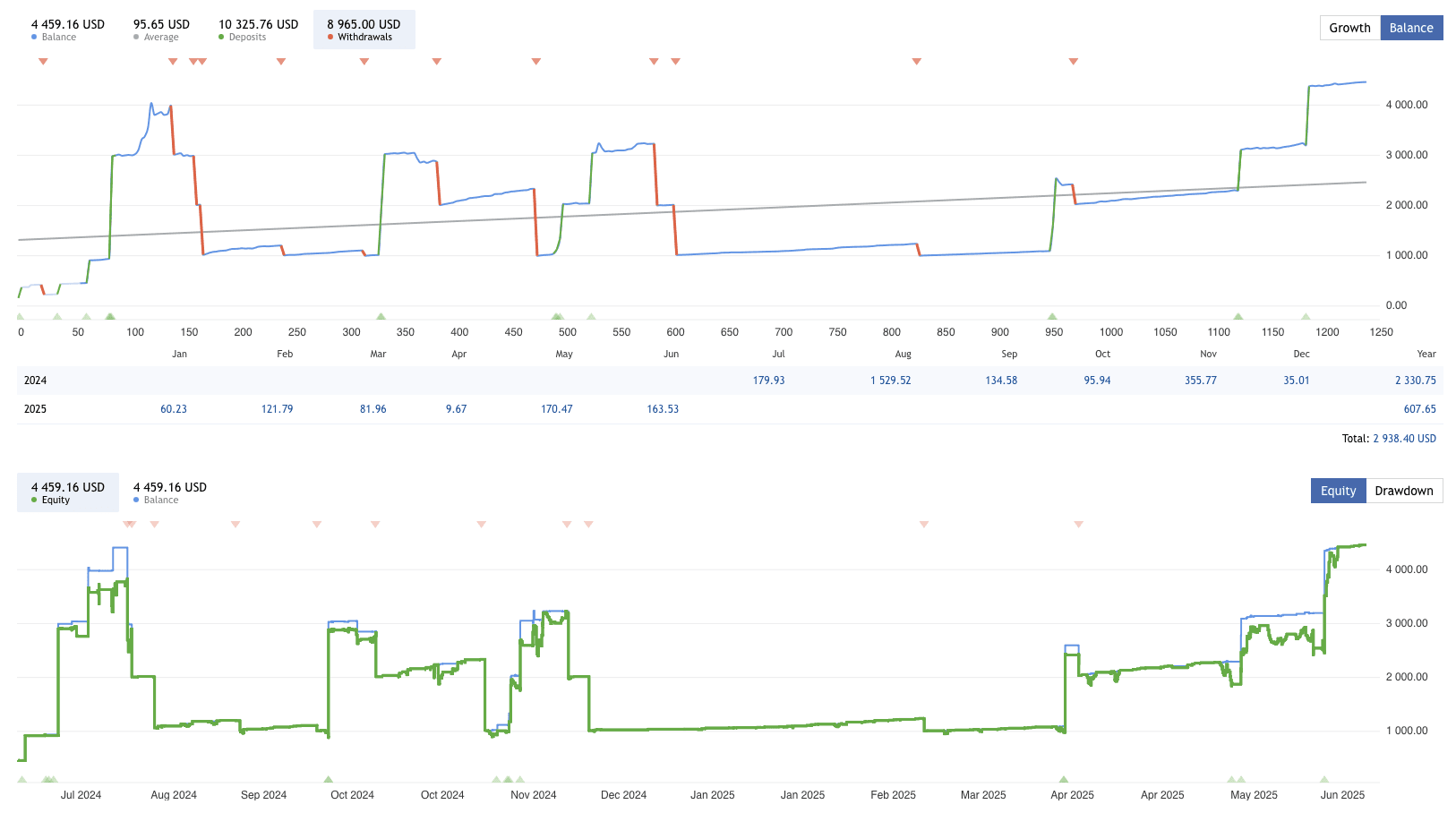The height and width of the screenshot is (813, 1456).
Task: Click the 2024 yearly total 2 330.75
Action: (x=1415, y=381)
